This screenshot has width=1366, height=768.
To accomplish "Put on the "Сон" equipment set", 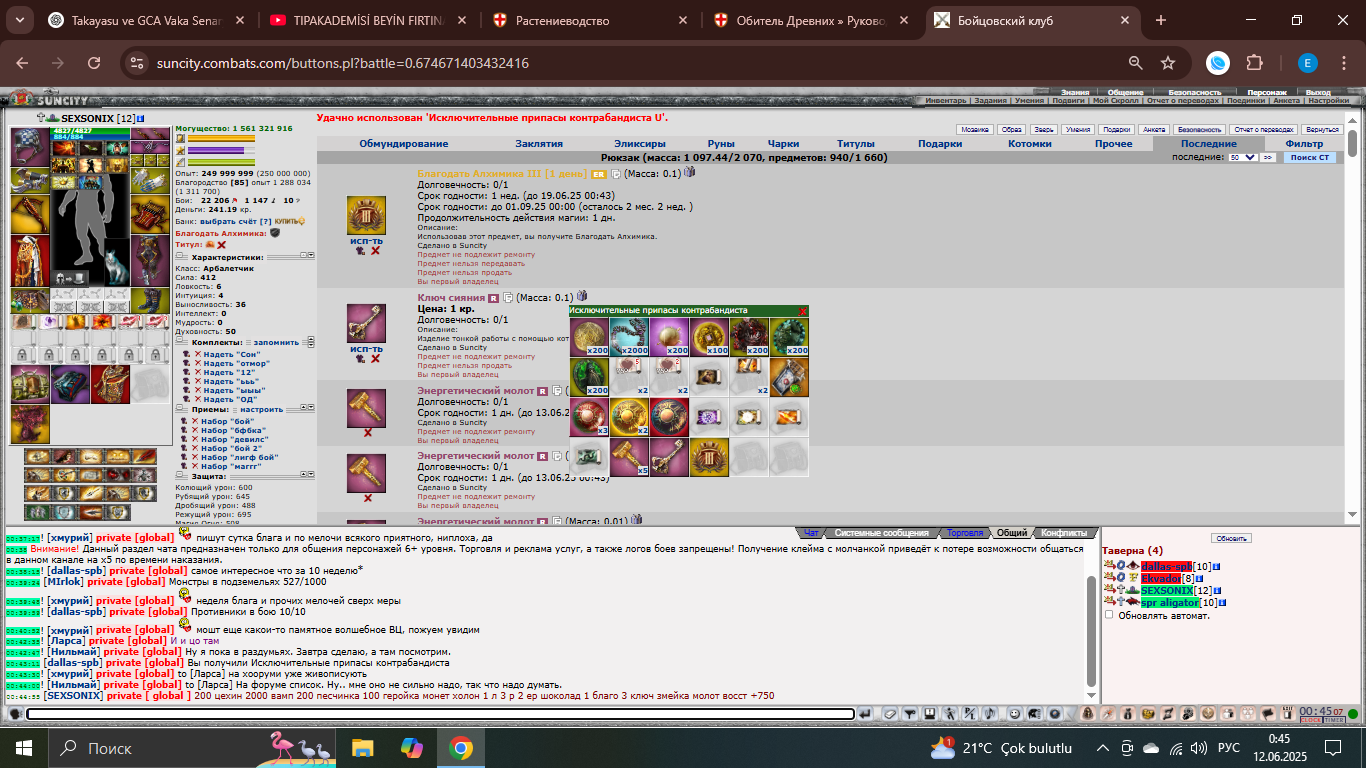I will (x=231, y=355).
